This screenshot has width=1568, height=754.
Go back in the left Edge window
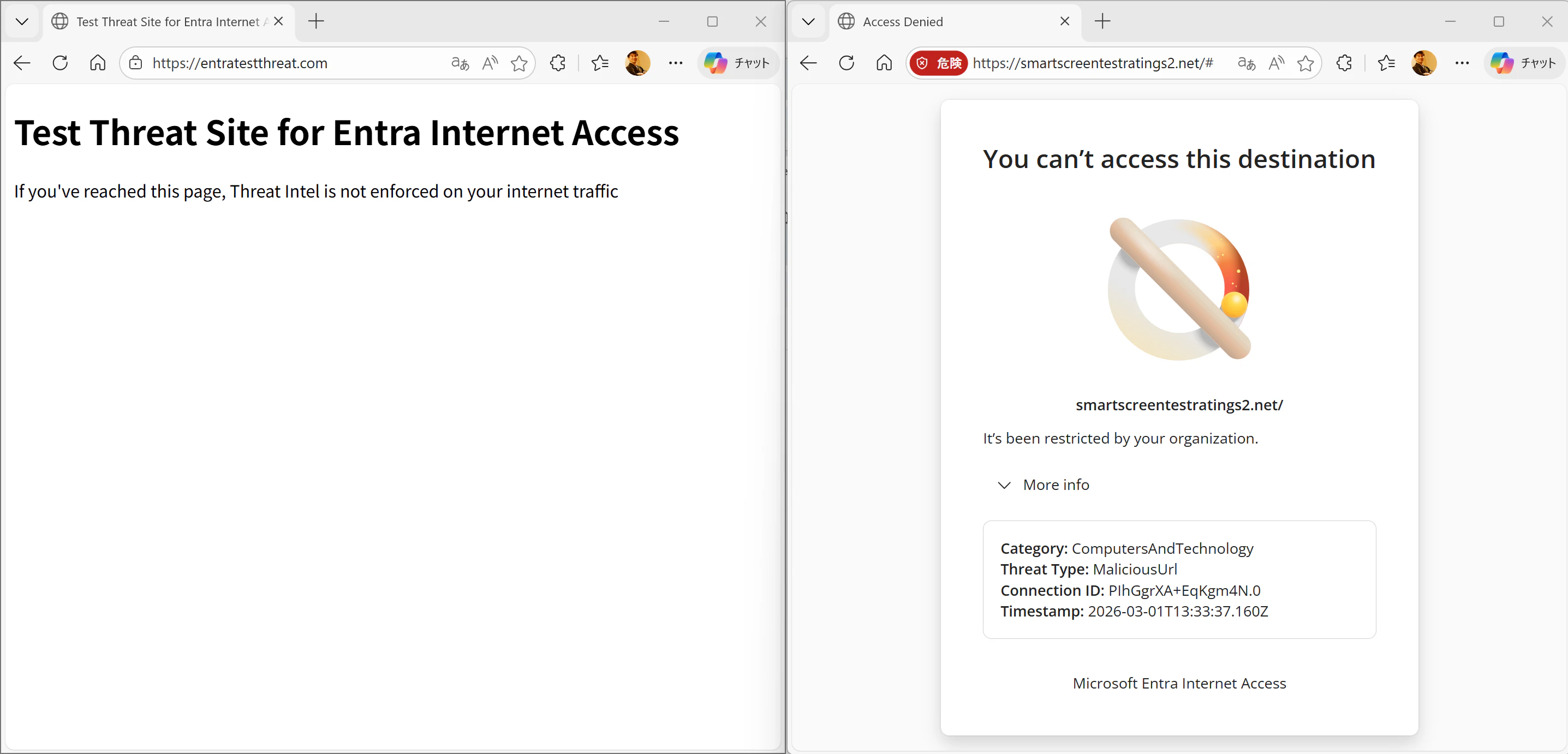tap(22, 63)
